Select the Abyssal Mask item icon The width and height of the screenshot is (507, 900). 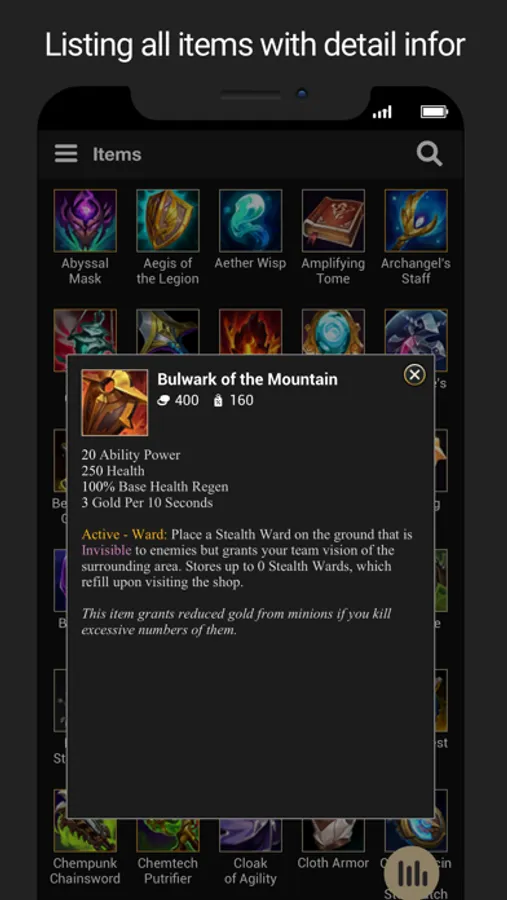pos(85,220)
